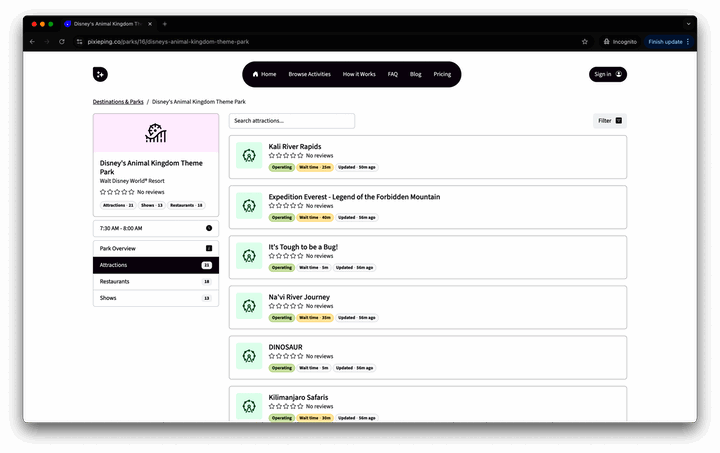Rate Kali River Rapids using its stars
The height and width of the screenshot is (453, 720).
(285, 156)
